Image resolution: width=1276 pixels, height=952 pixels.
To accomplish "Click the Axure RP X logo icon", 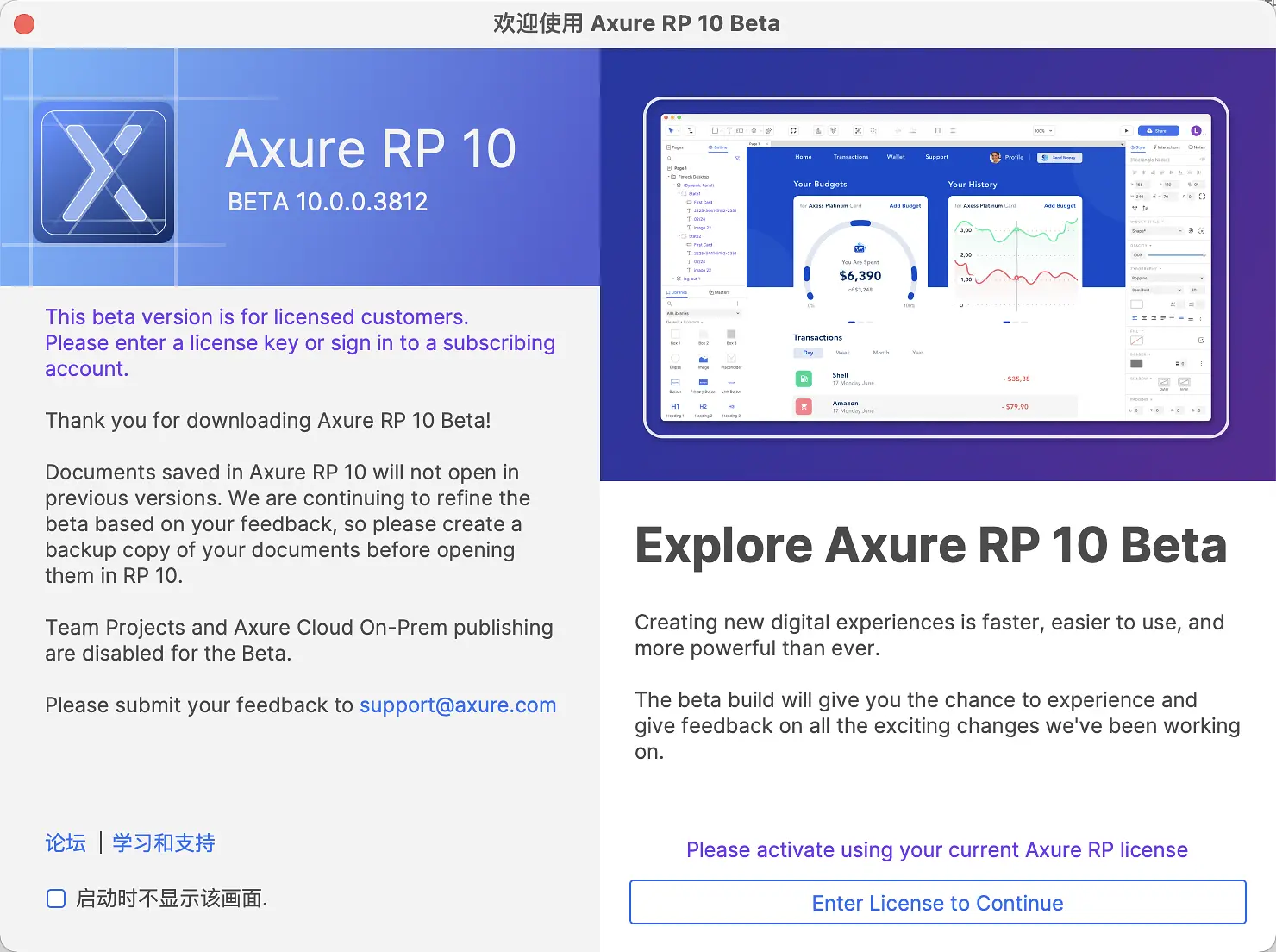I will pyautogui.click(x=102, y=171).
